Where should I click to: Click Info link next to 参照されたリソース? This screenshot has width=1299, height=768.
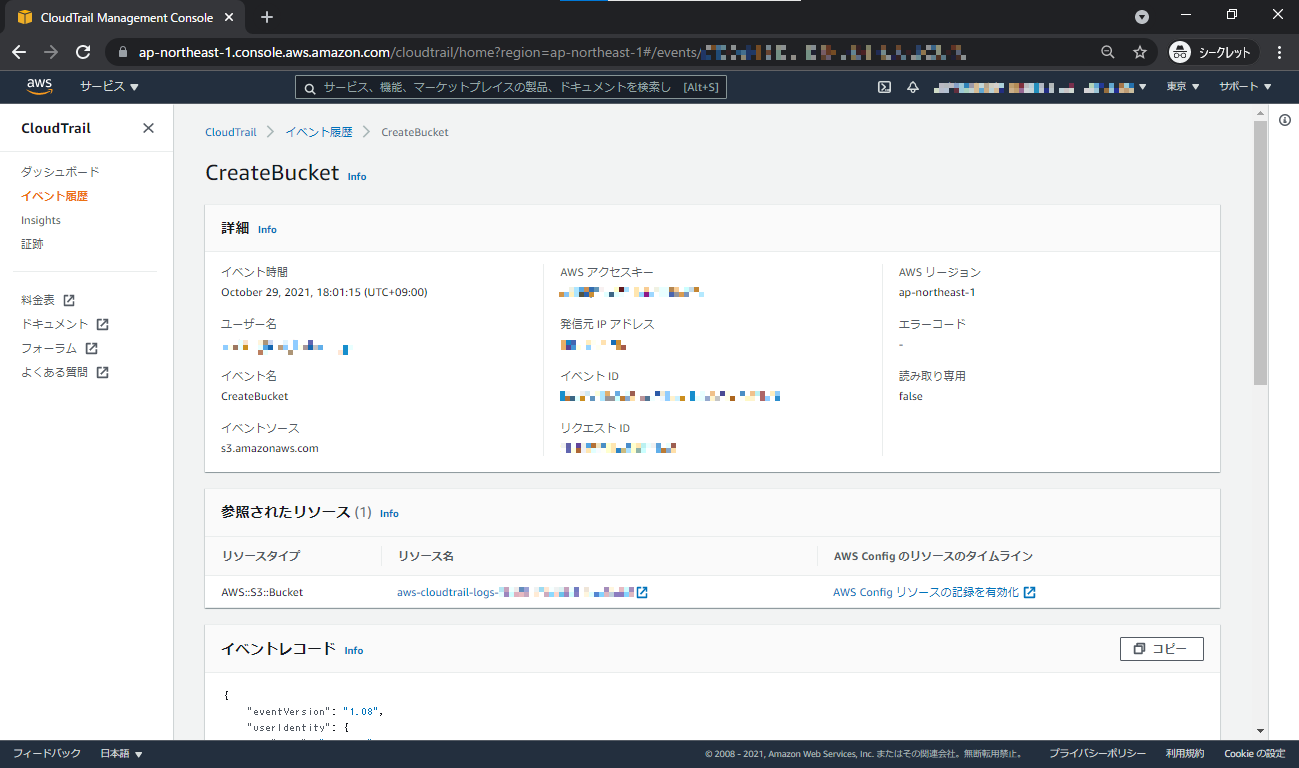tap(389, 513)
